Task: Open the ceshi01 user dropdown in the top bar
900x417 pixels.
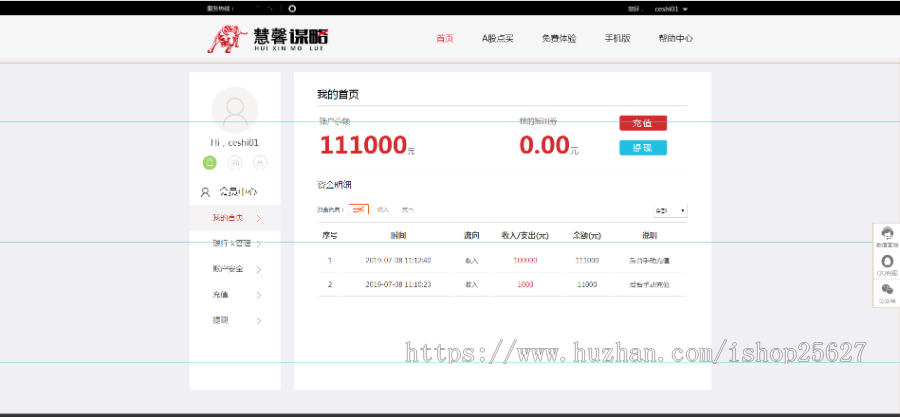Action: (x=671, y=9)
